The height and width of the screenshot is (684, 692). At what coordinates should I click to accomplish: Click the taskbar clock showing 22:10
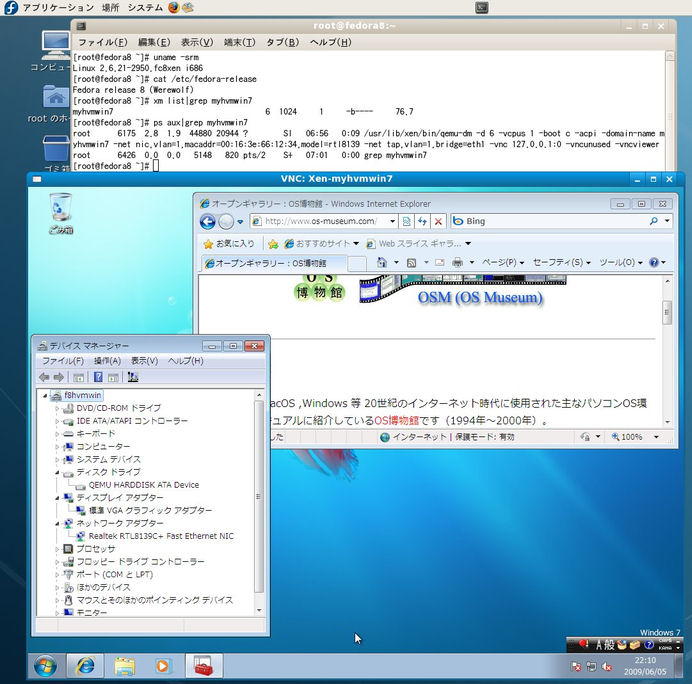click(x=645, y=666)
